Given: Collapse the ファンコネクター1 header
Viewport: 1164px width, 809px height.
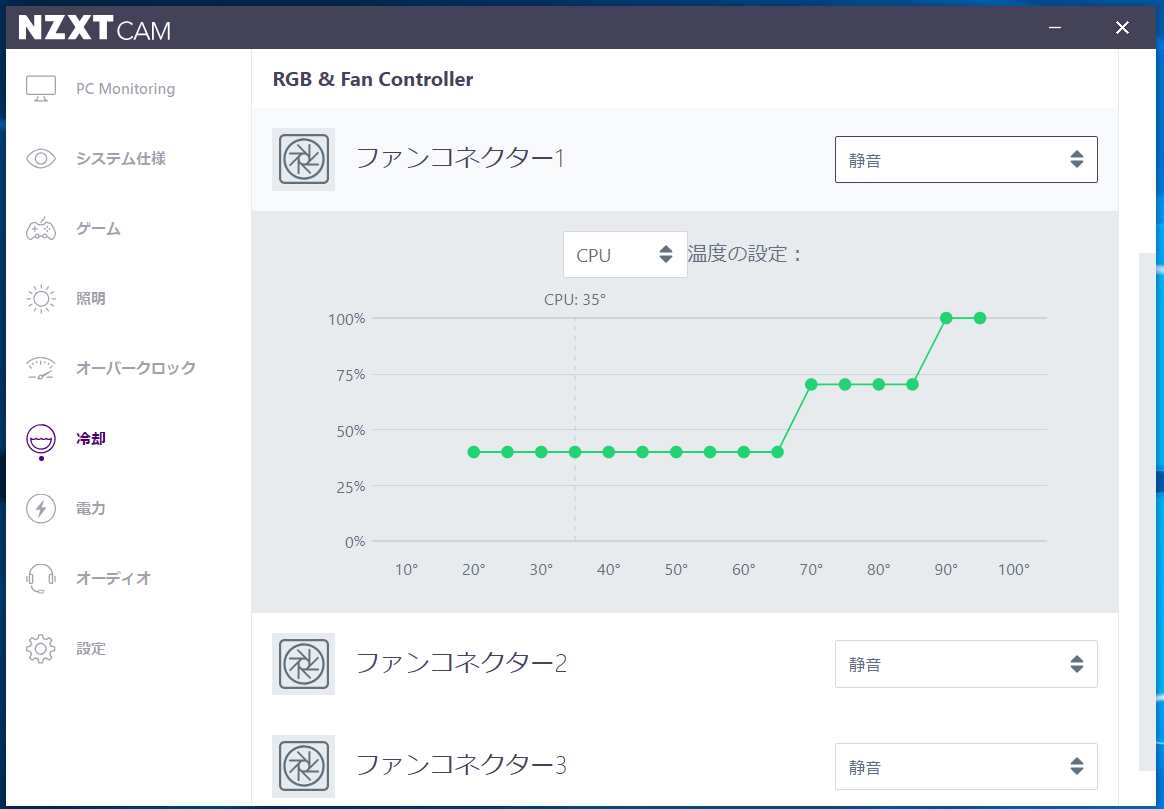Looking at the screenshot, I should (x=684, y=160).
